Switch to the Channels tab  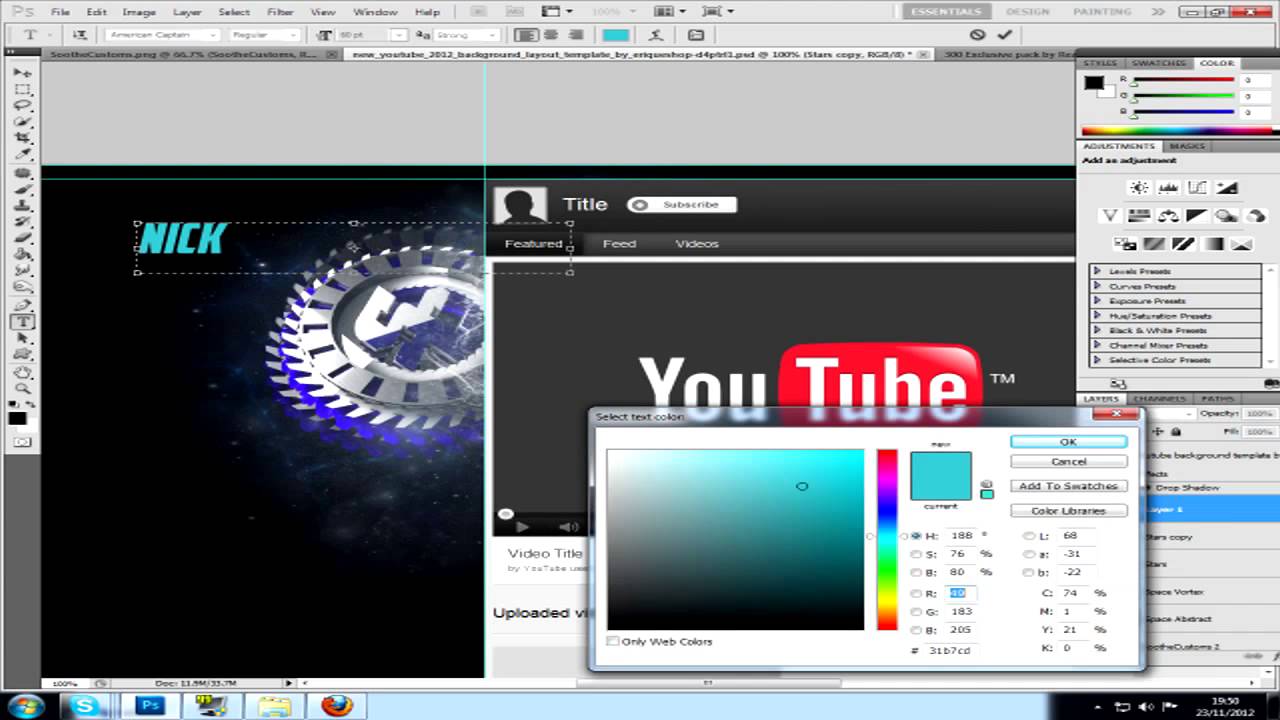point(1159,399)
